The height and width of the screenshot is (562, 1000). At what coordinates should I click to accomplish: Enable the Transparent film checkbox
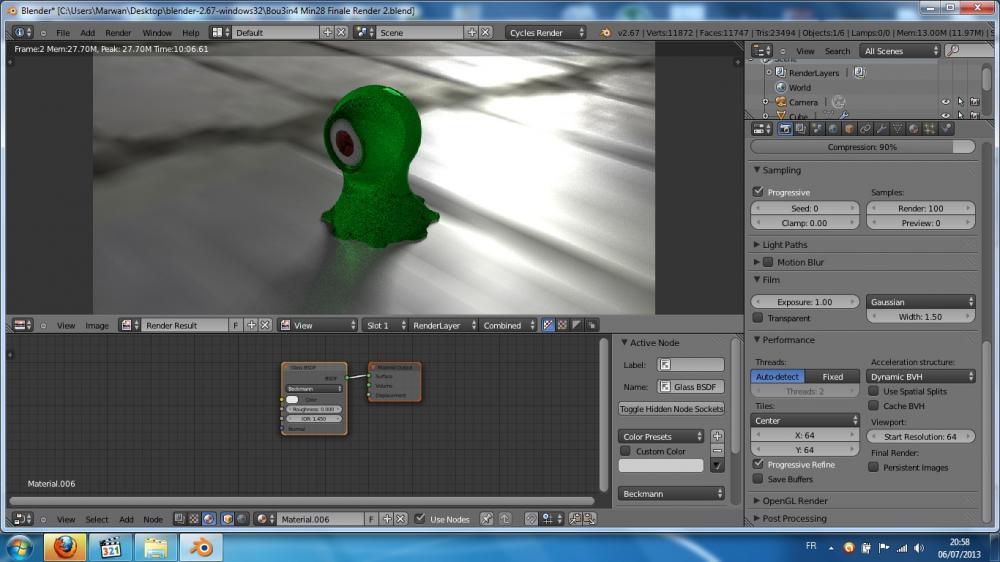[x=758, y=318]
